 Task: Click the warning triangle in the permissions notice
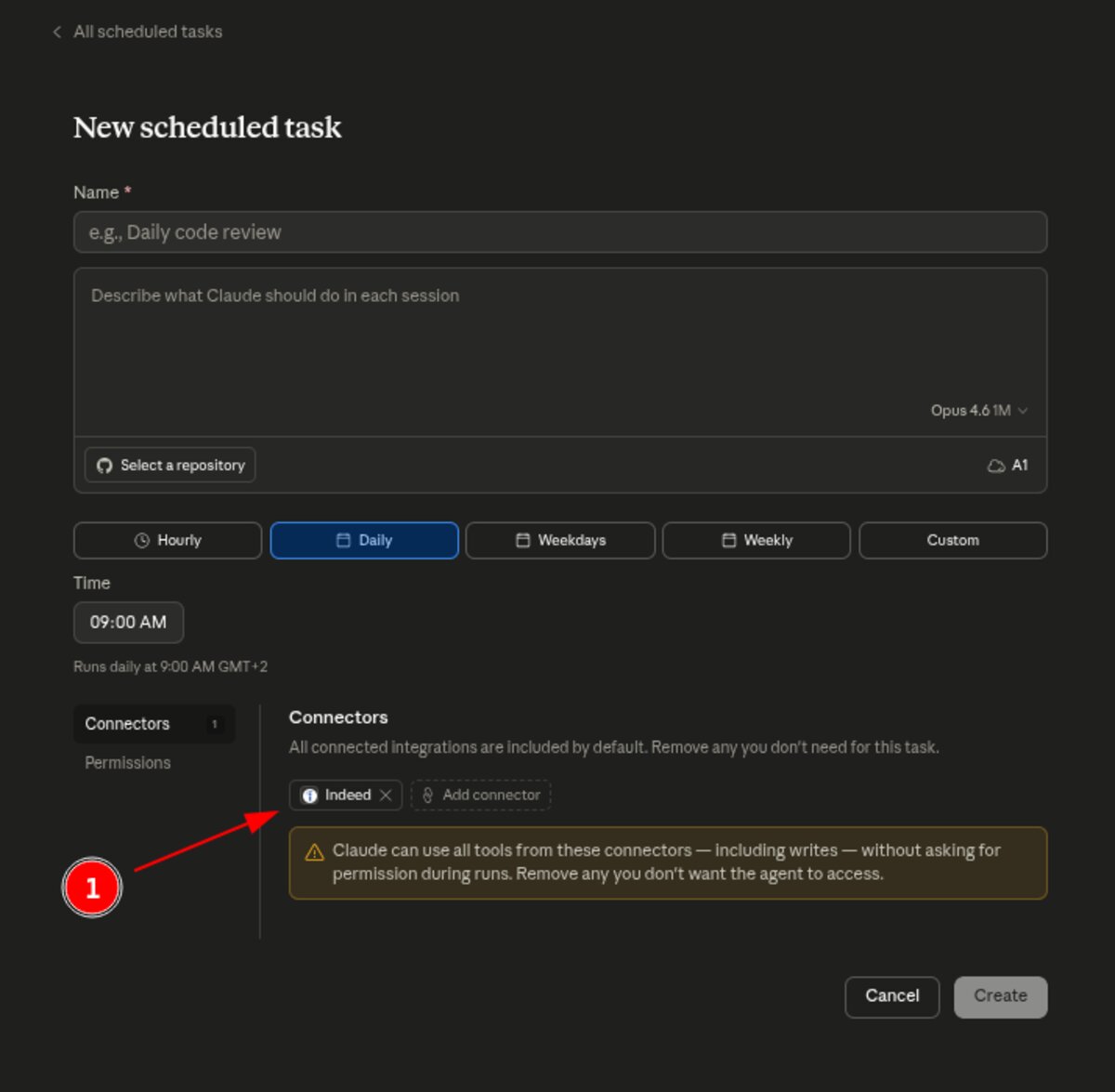coord(313,850)
